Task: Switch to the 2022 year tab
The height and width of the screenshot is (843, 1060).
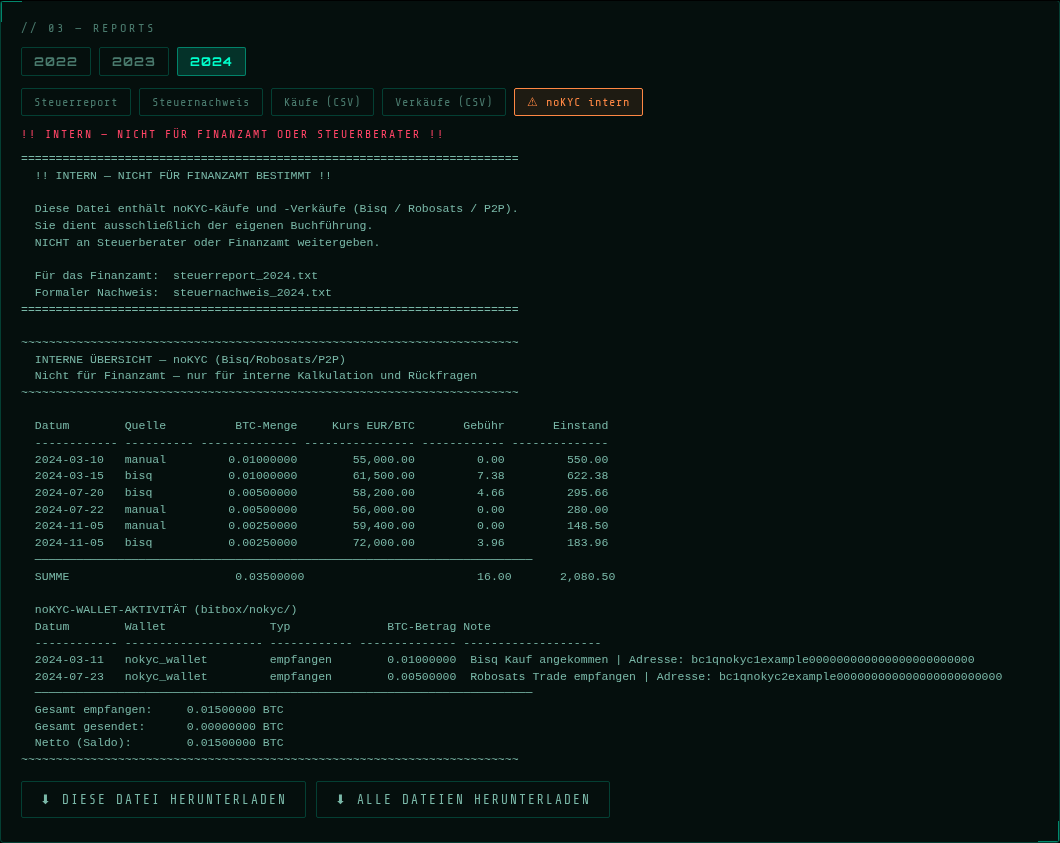Action: [x=55, y=62]
